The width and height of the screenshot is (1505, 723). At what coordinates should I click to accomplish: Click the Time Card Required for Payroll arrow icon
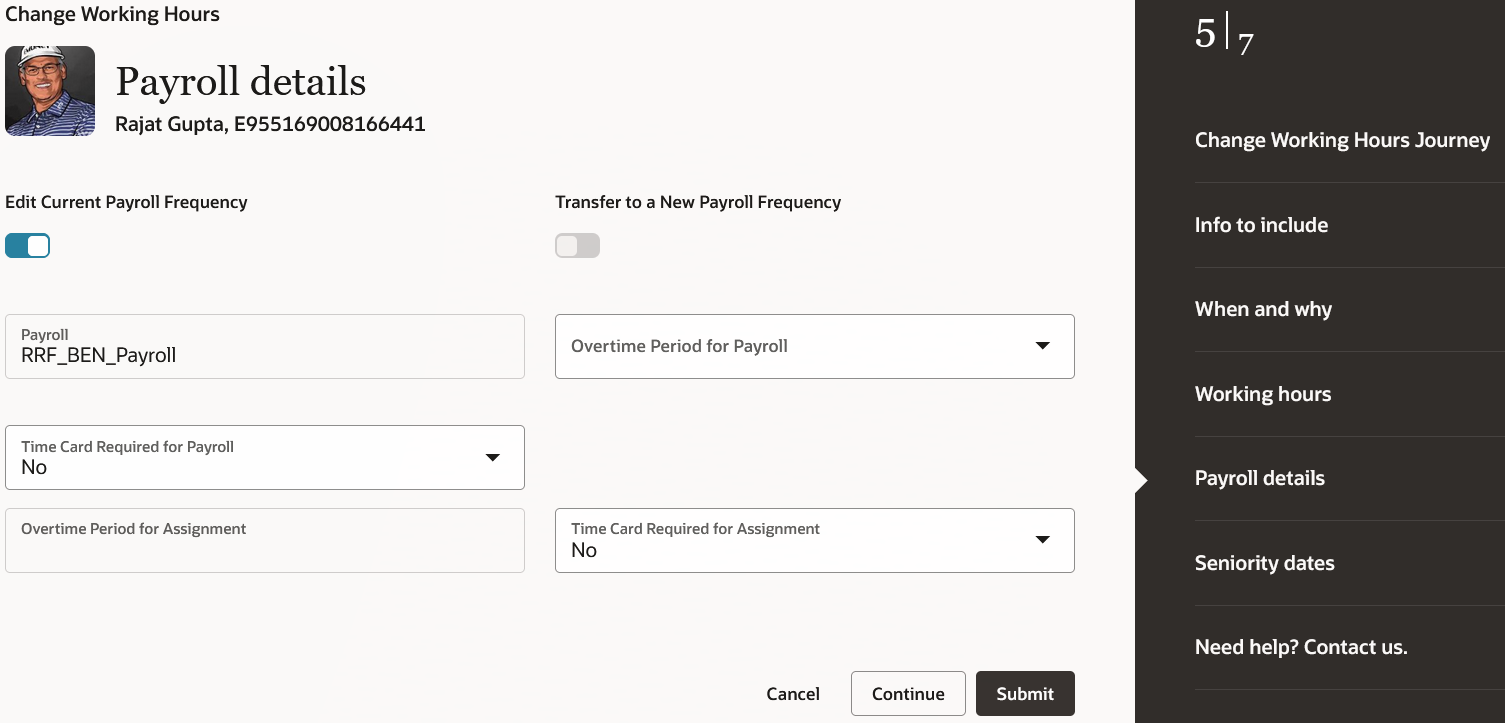tap(492, 457)
